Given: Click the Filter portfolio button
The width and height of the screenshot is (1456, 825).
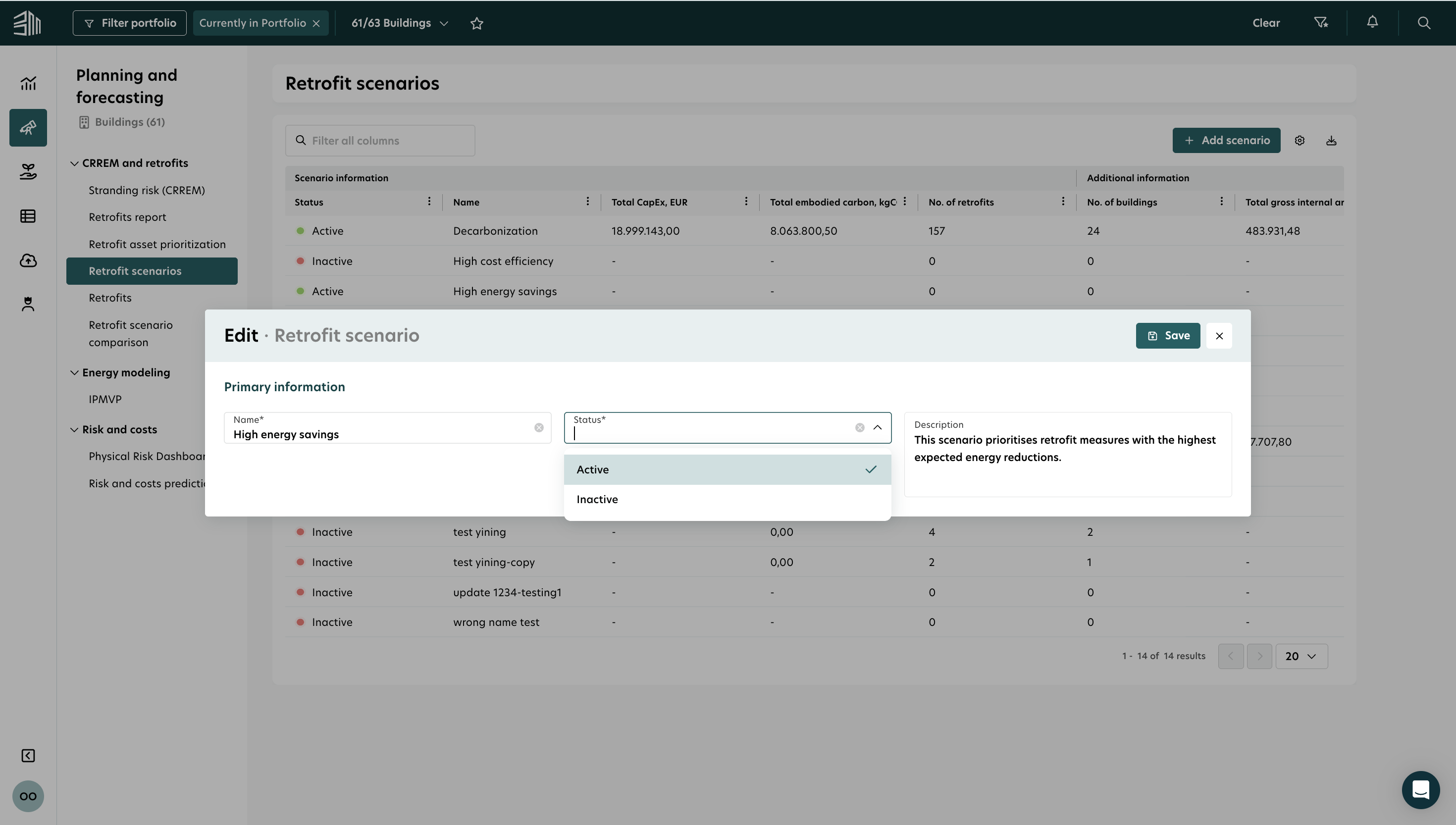Looking at the screenshot, I should [129, 23].
